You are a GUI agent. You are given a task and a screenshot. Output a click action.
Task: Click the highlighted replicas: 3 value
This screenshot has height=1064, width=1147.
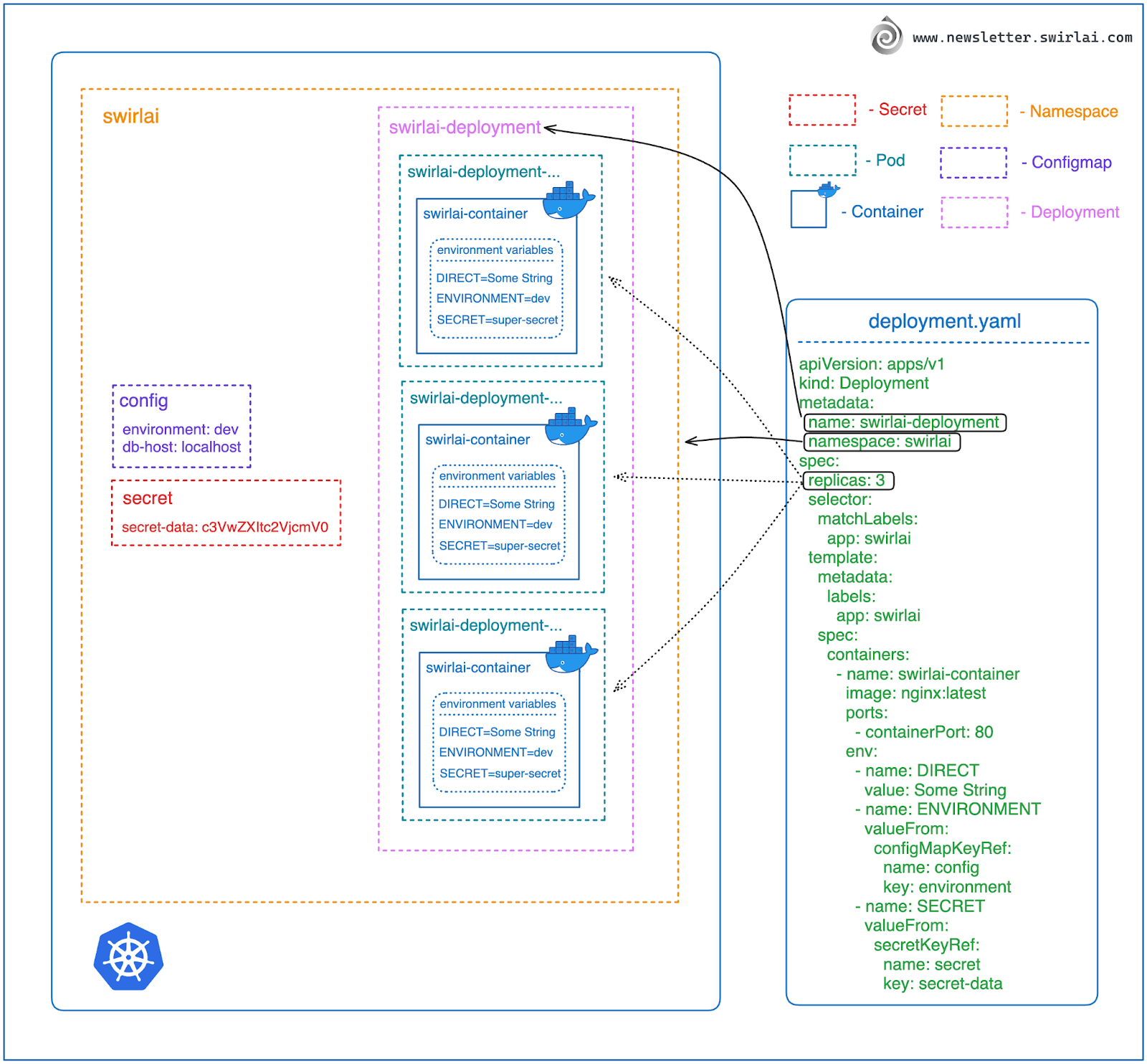tap(849, 481)
